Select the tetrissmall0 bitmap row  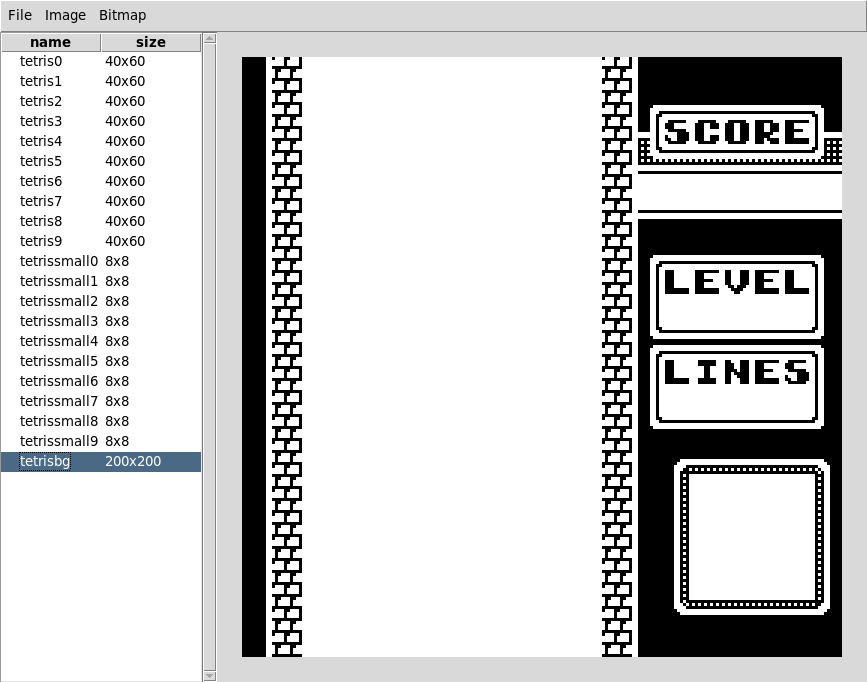pyautogui.click(x=101, y=261)
